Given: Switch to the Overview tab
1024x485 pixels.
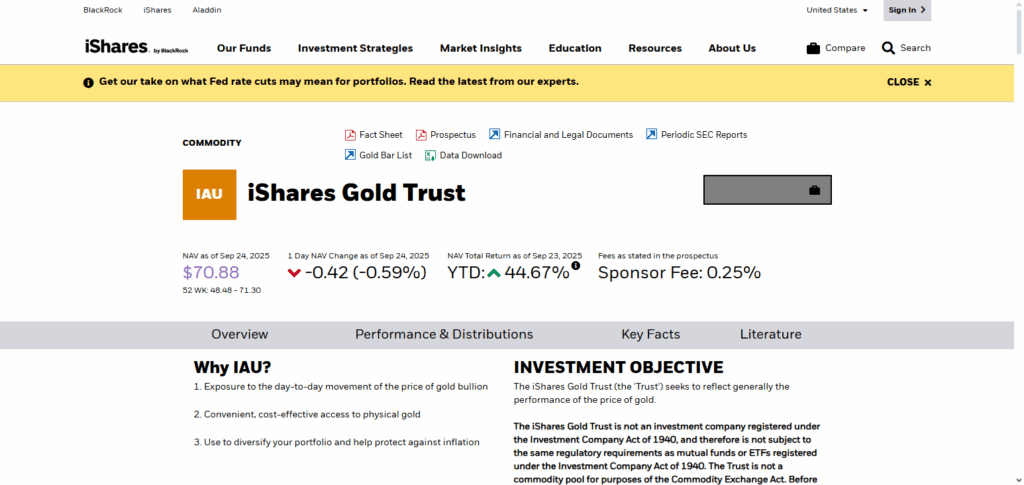Looking at the screenshot, I should [x=240, y=335].
